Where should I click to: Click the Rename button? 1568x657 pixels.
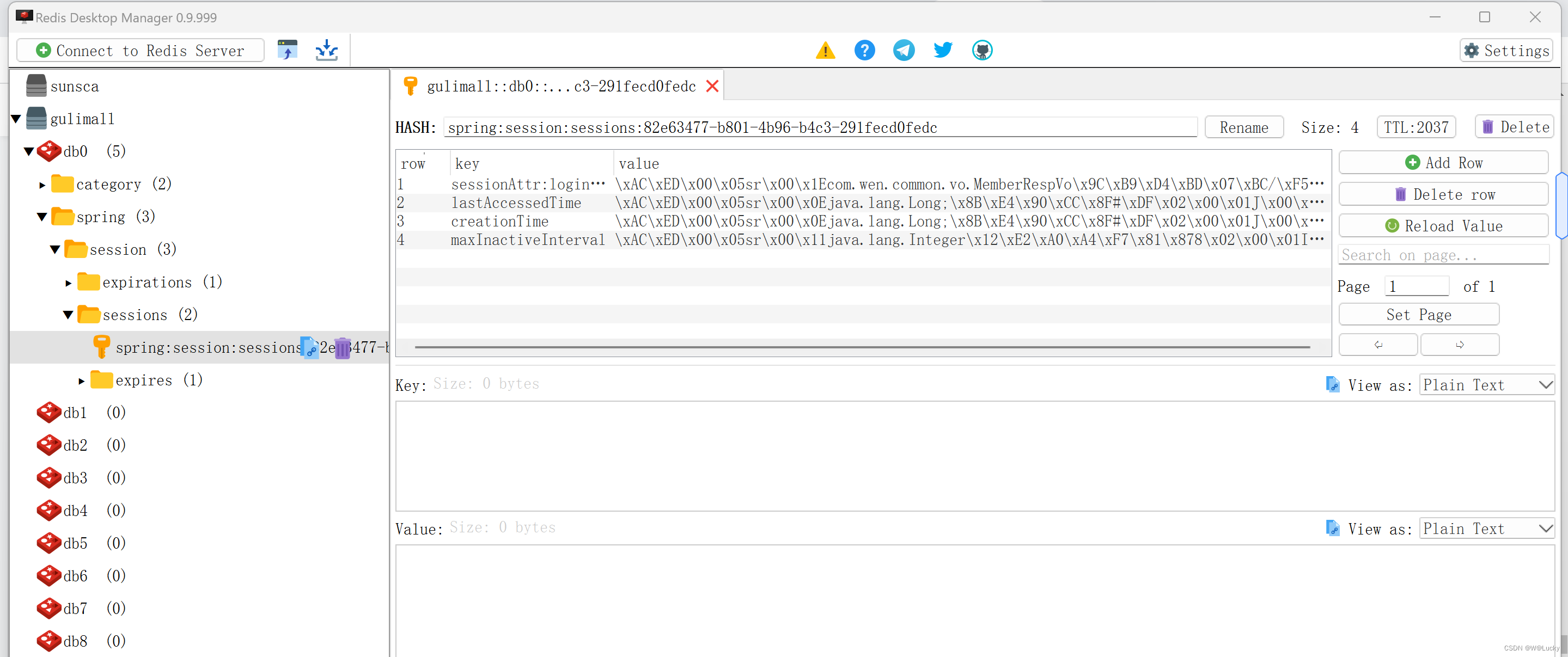click(x=1243, y=127)
